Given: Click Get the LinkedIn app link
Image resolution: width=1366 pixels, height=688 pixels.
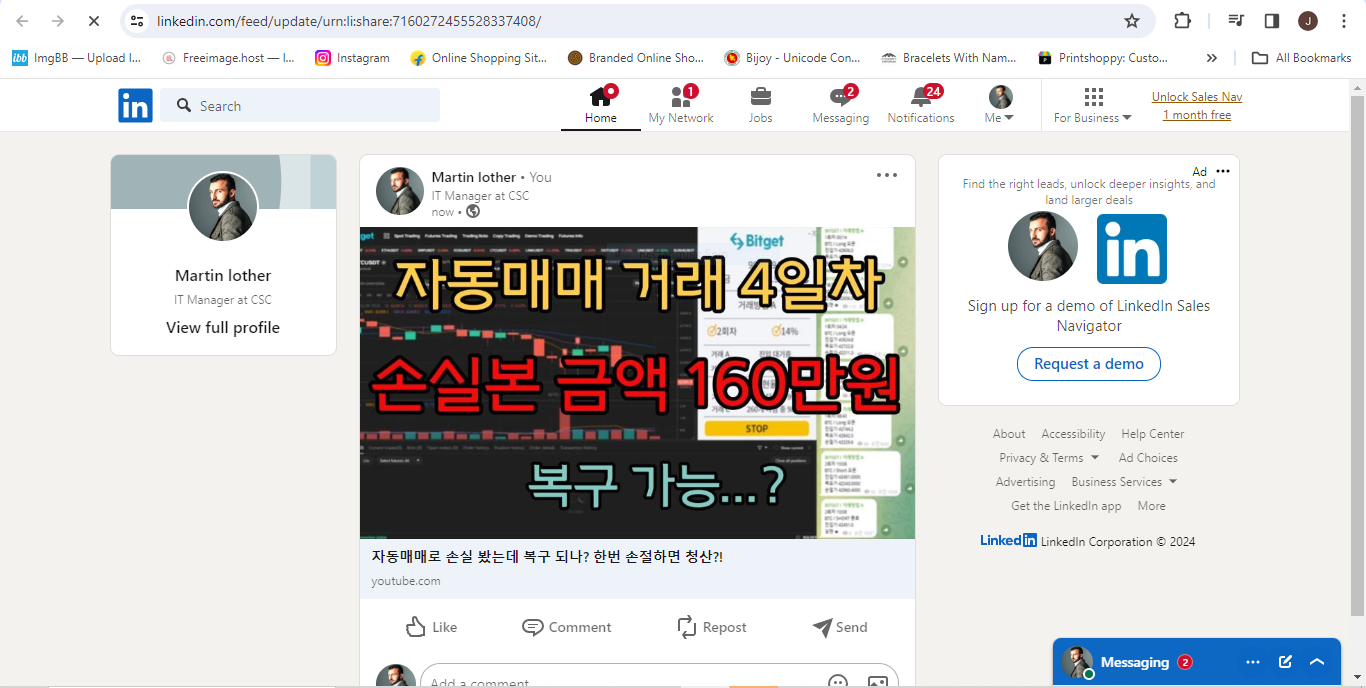Looking at the screenshot, I should 1066,506.
